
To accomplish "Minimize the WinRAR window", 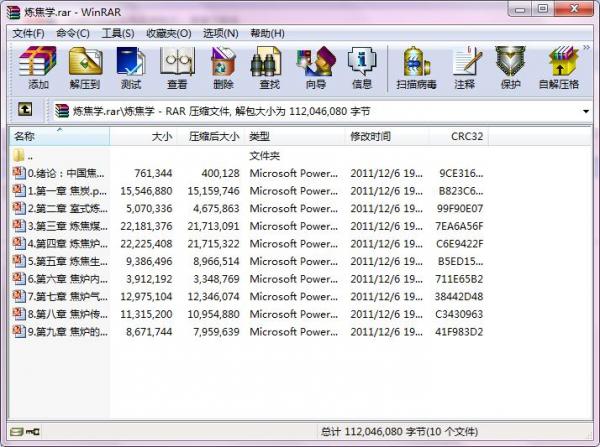I will point(520,8).
